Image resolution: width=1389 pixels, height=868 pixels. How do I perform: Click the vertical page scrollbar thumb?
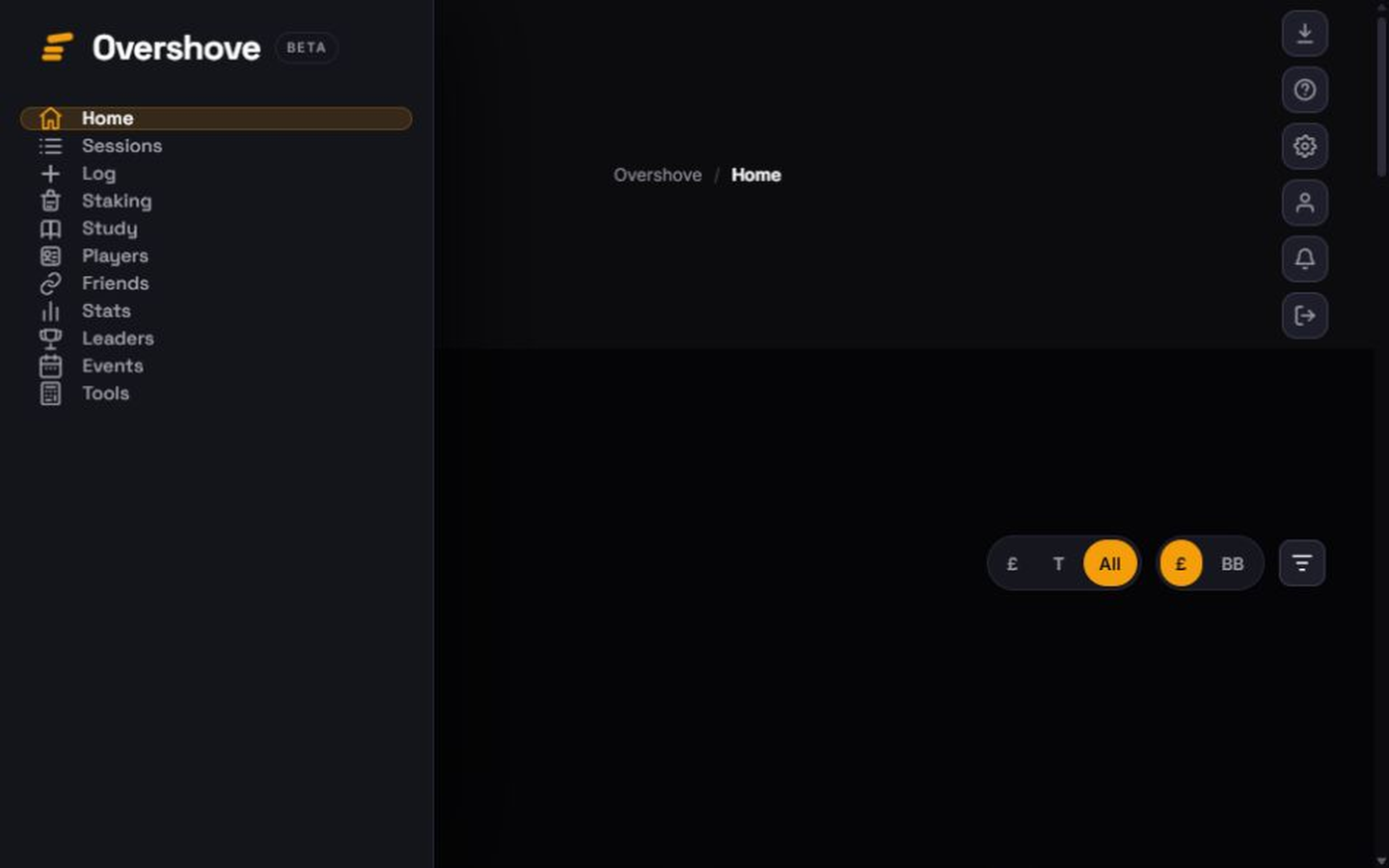1381,96
